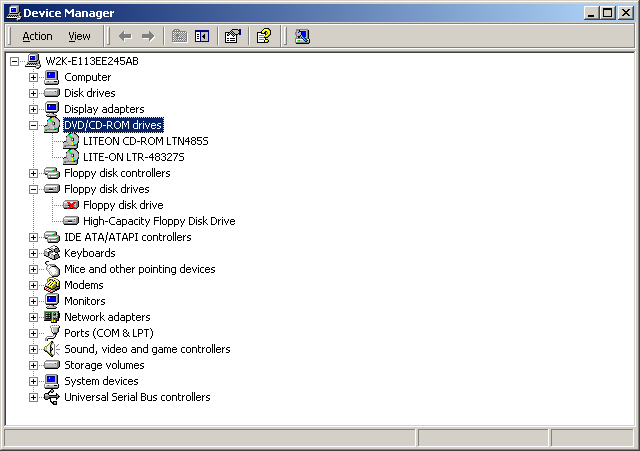The height and width of the screenshot is (451, 640).
Task: Expand Universal Serial Bus controllers
Action: pos(33,397)
